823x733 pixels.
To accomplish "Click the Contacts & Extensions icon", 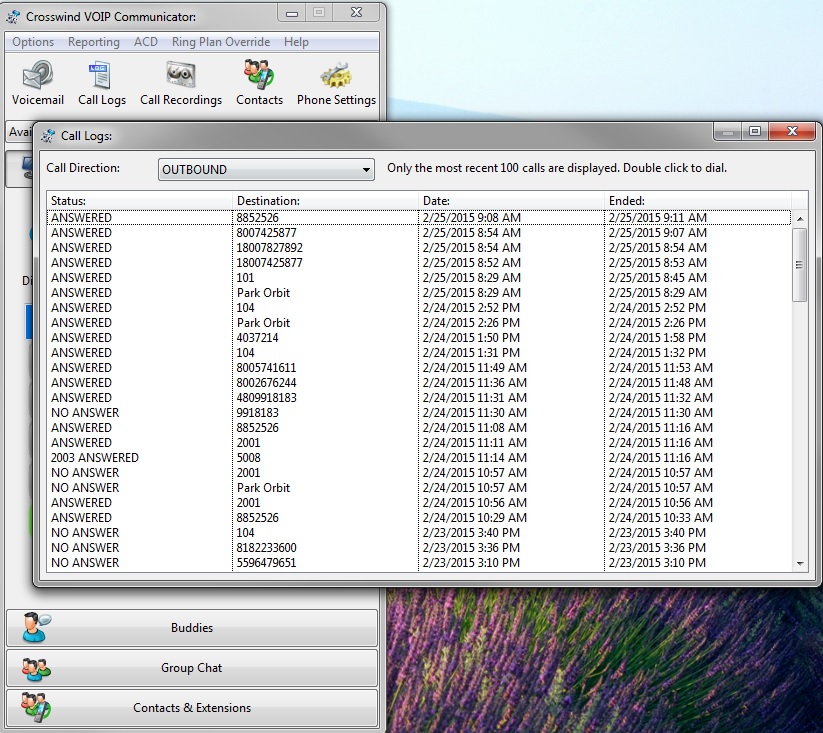I will click(37, 708).
